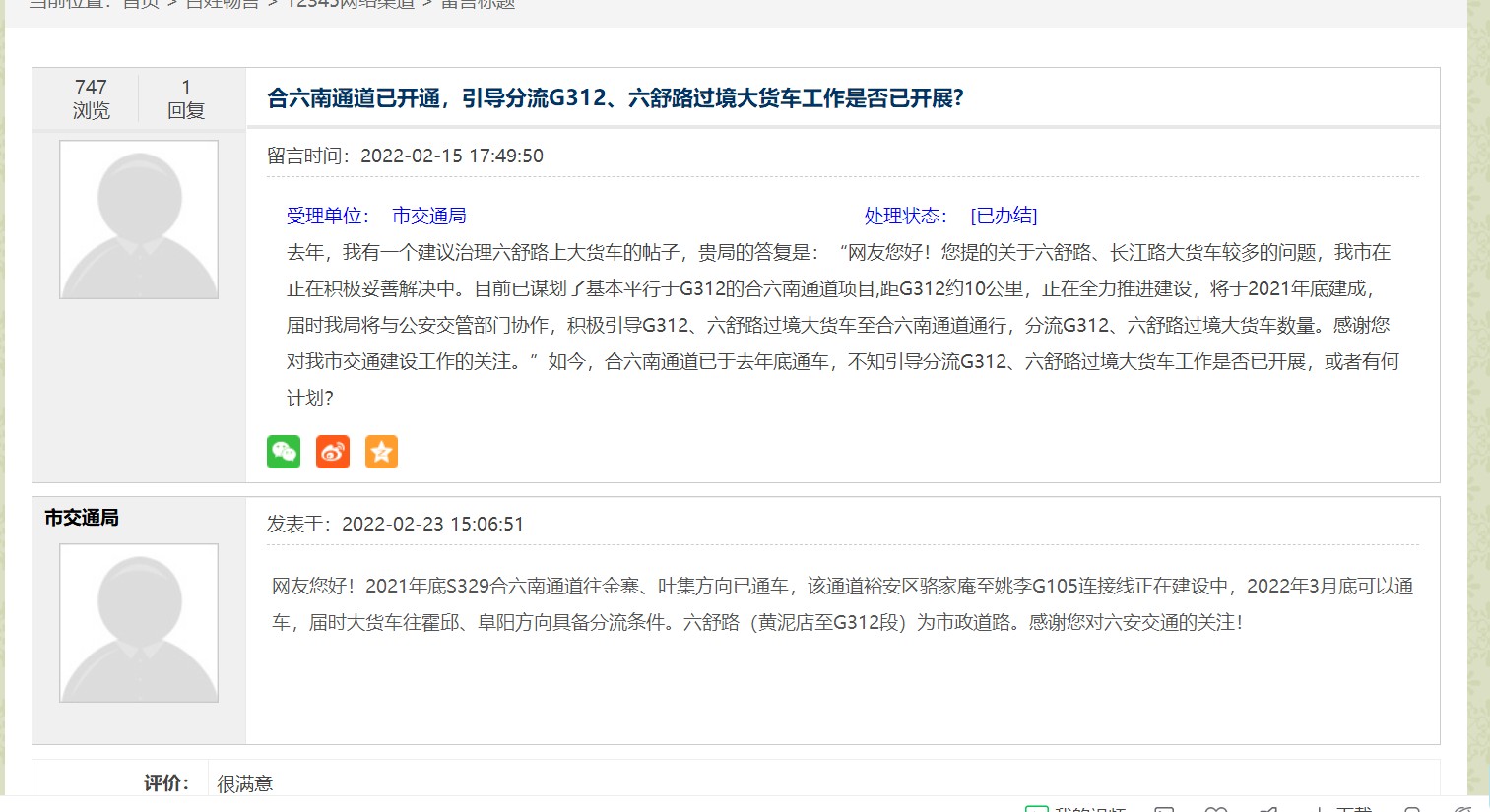Go to 首页 in the breadcrumb
This screenshot has height=812, width=1490.
[141, 4]
